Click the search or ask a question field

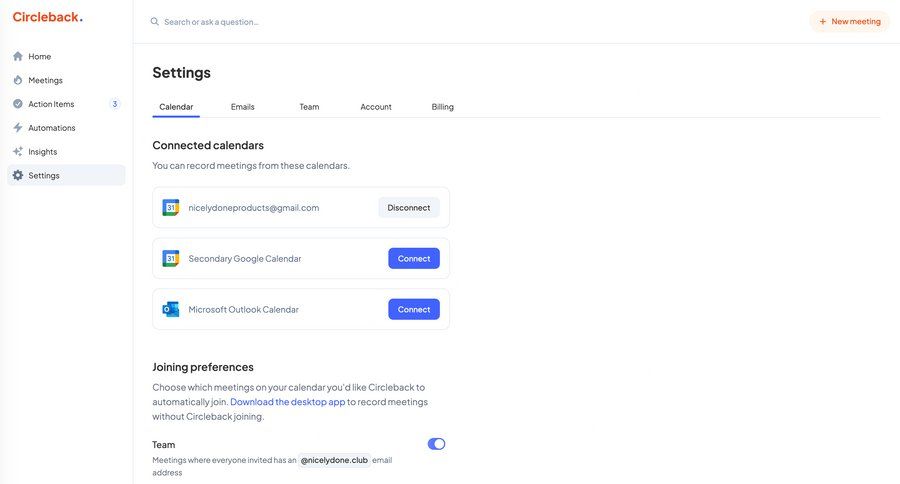point(300,22)
